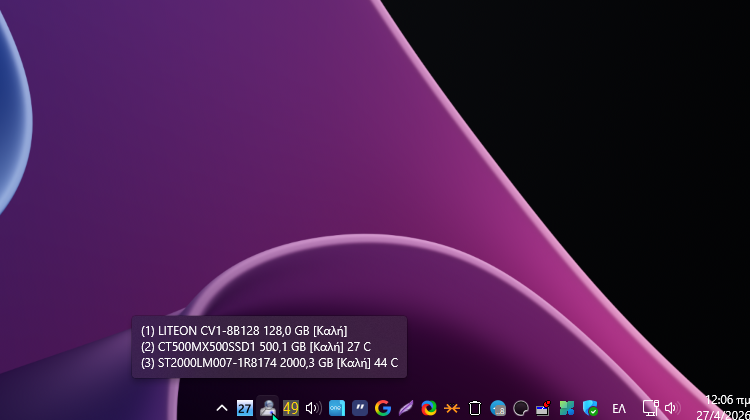Click the quotation marks tray icon

360,408
